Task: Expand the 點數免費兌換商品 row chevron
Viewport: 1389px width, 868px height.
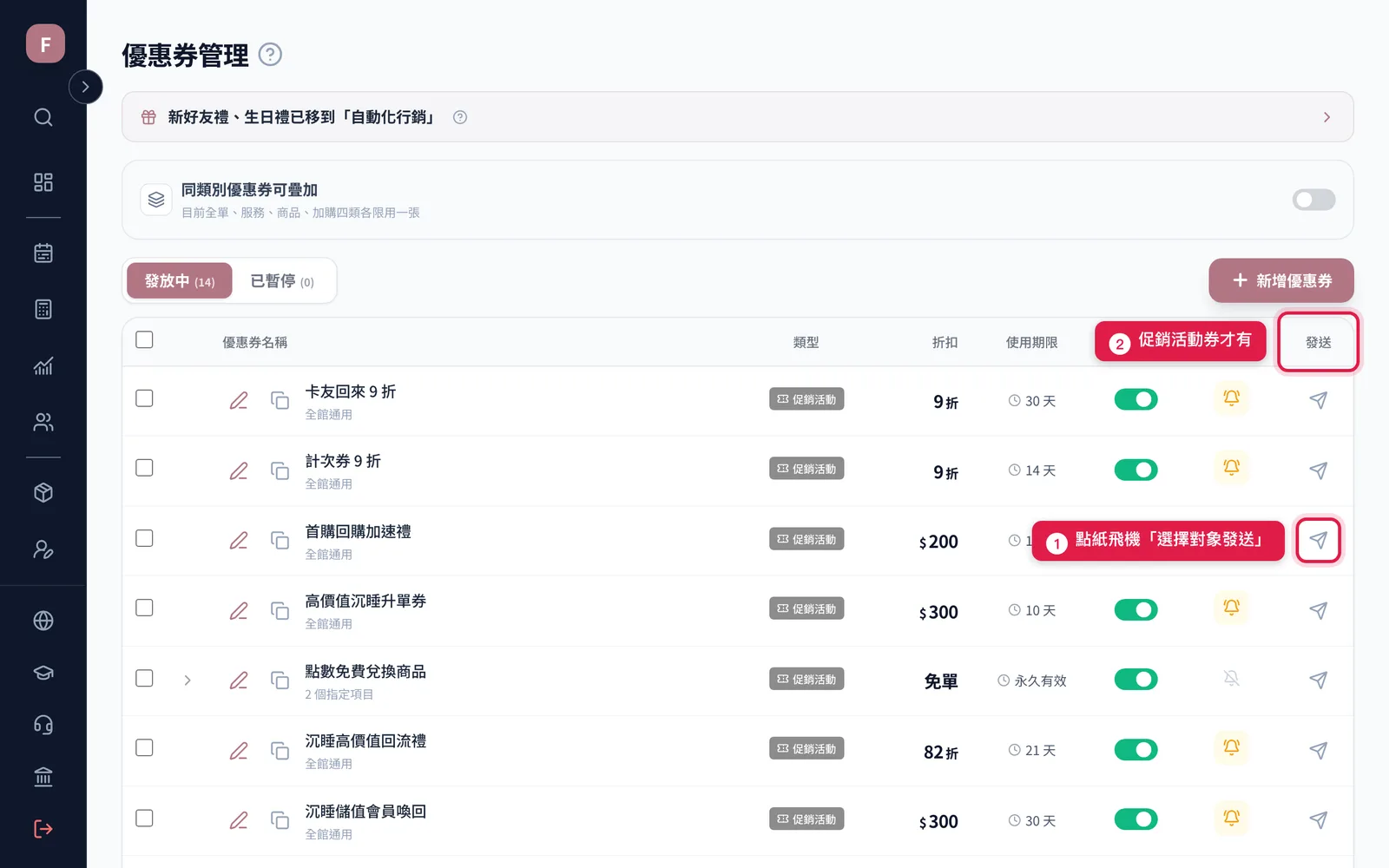Action: coord(188,680)
